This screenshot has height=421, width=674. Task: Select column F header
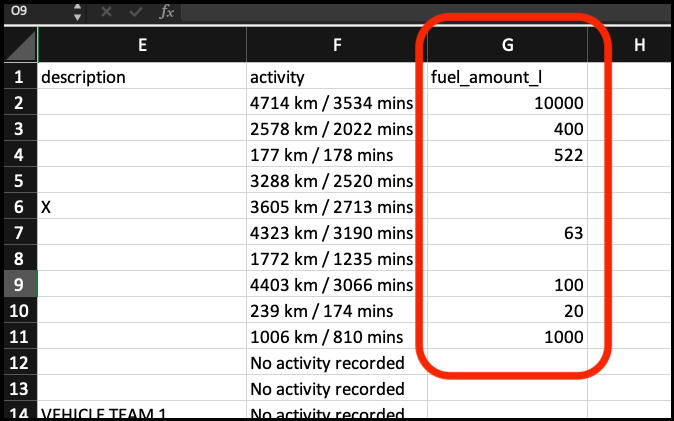click(336, 44)
